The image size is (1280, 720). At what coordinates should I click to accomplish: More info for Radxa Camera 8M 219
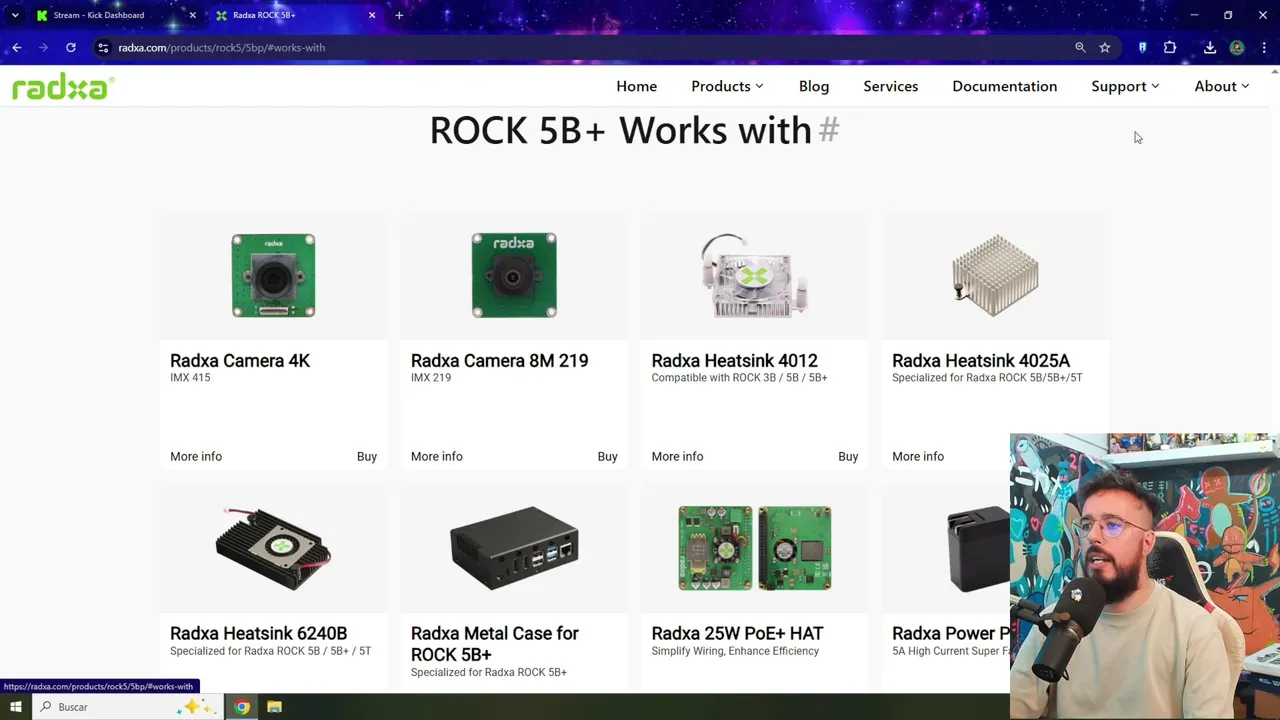pyautogui.click(x=437, y=456)
